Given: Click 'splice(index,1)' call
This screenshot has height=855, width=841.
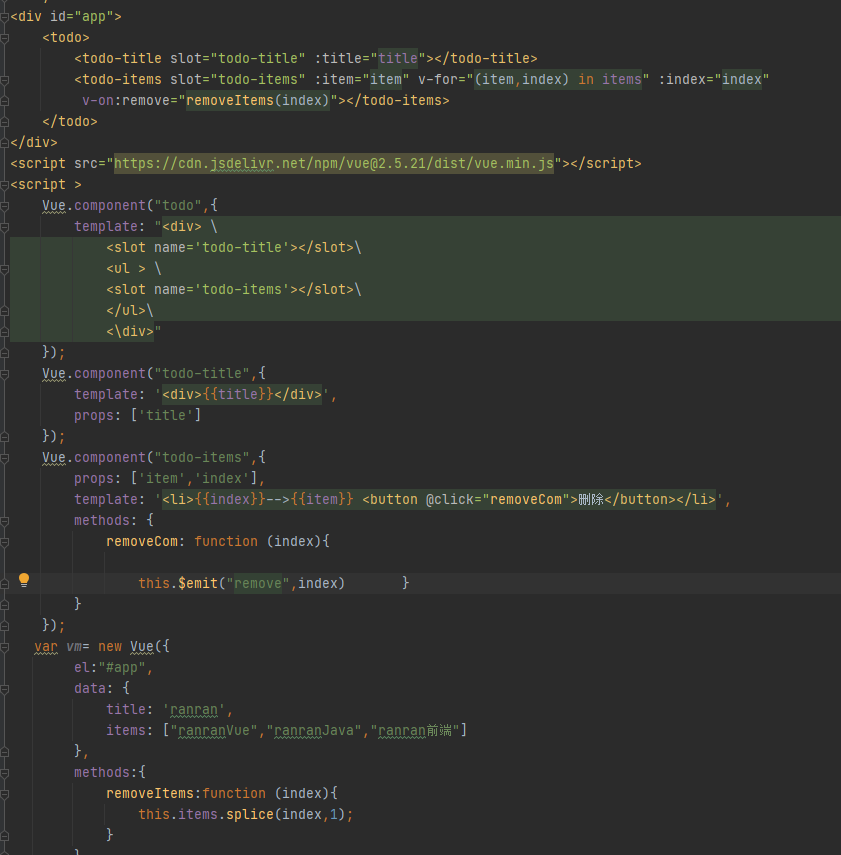Looking at the screenshot, I should [285, 815].
